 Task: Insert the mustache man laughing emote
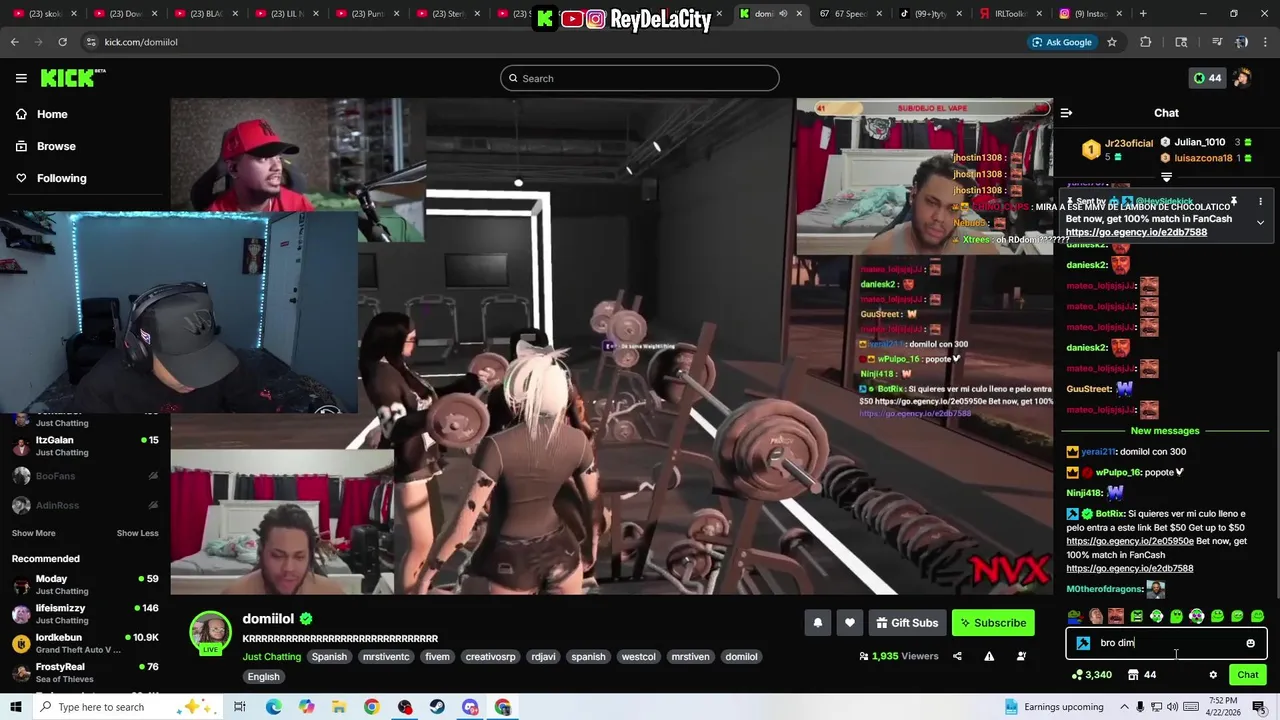[1116, 616]
